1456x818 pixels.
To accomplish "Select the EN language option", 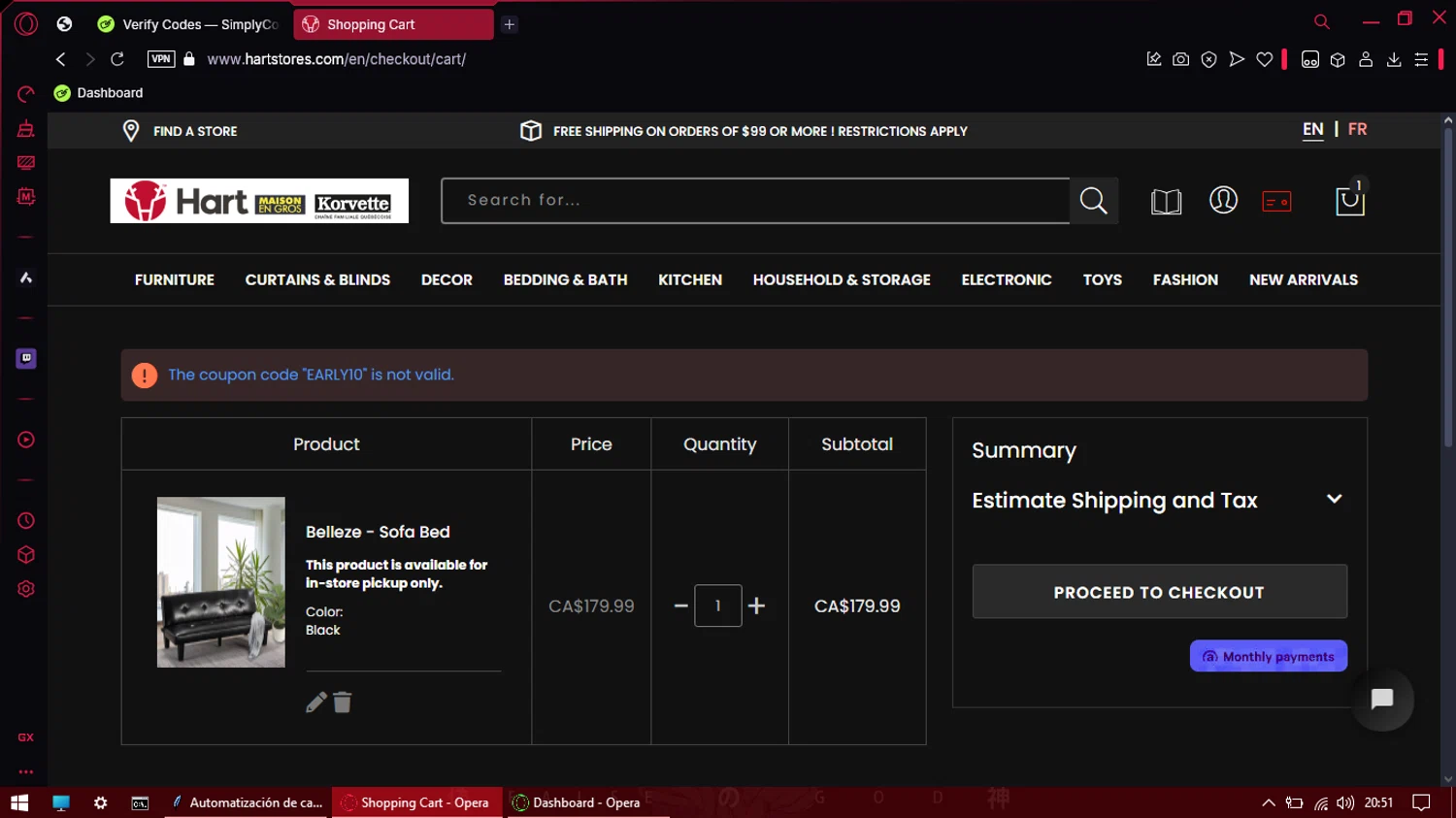I will pyautogui.click(x=1312, y=129).
